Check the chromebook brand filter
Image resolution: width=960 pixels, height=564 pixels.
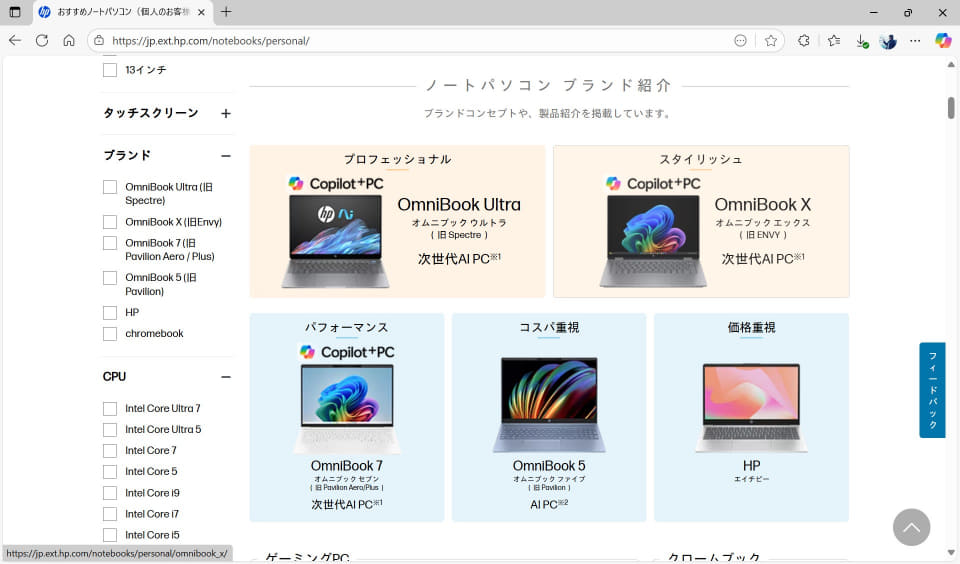click(110, 334)
